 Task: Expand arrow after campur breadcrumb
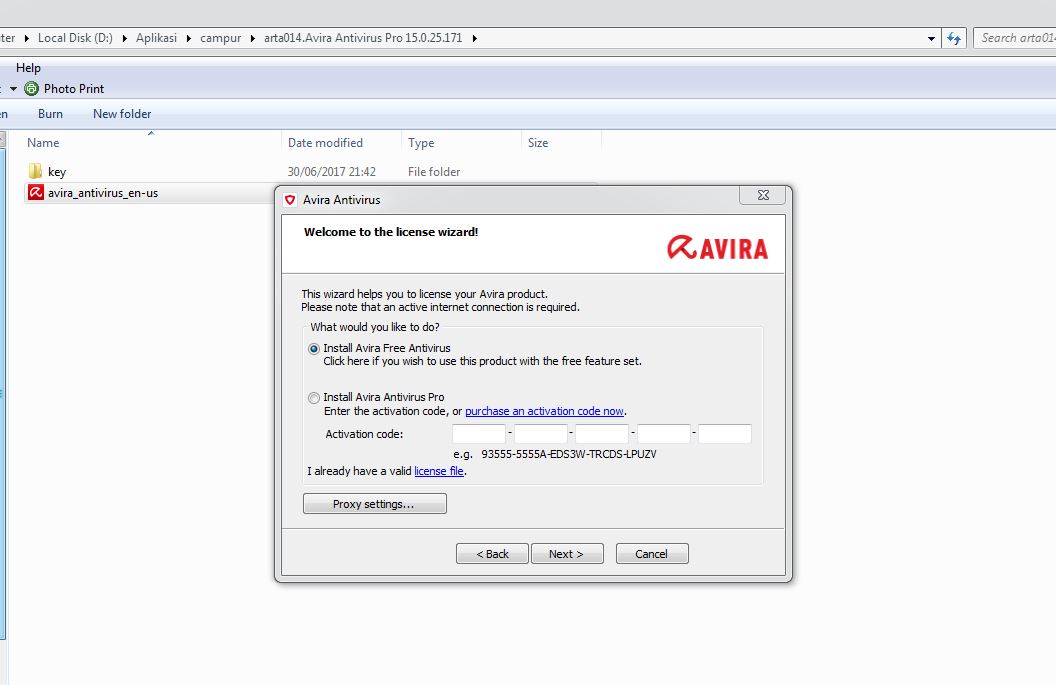click(253, 38)
